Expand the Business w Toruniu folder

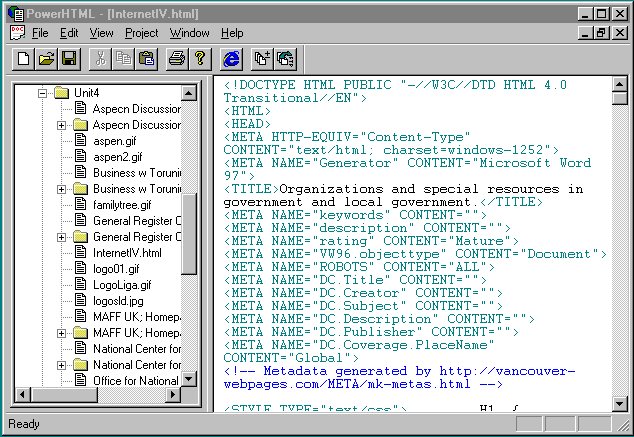pyautogui.click(x=61, y=189)
